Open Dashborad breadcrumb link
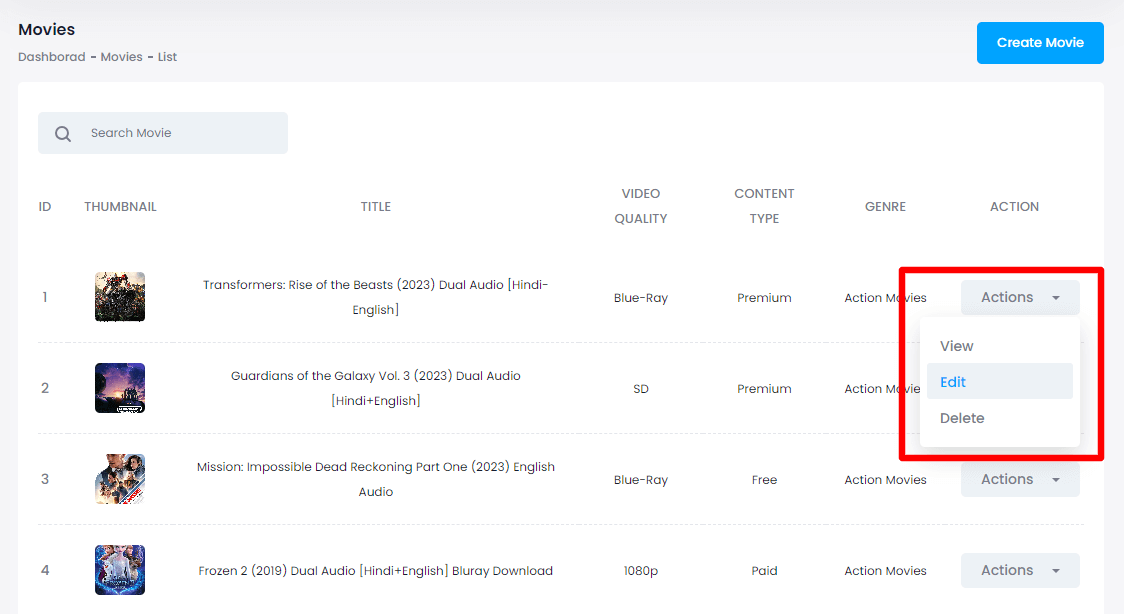 [x=52, y=57]
